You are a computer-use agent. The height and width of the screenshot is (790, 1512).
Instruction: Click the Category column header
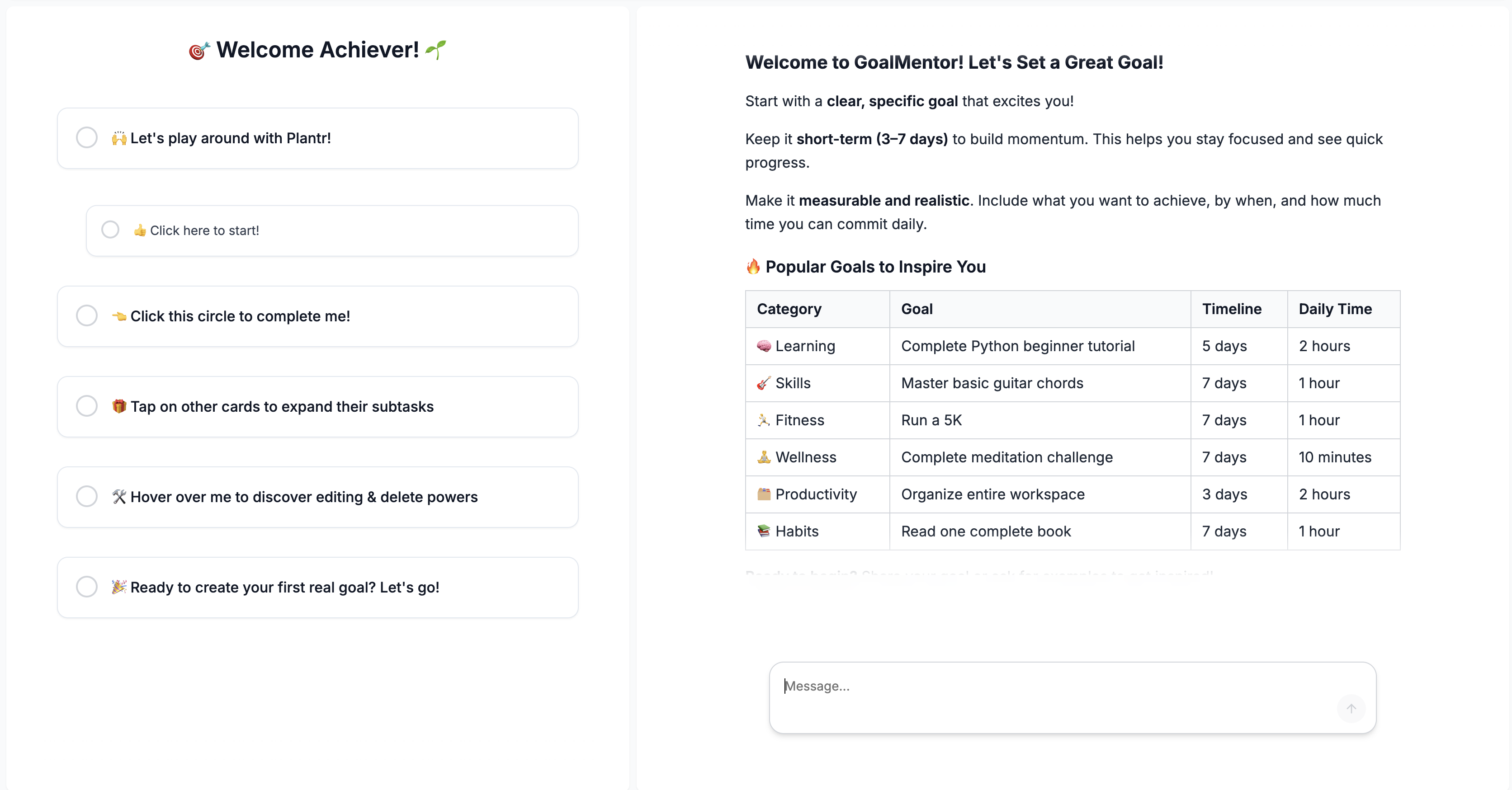point(789,309)
